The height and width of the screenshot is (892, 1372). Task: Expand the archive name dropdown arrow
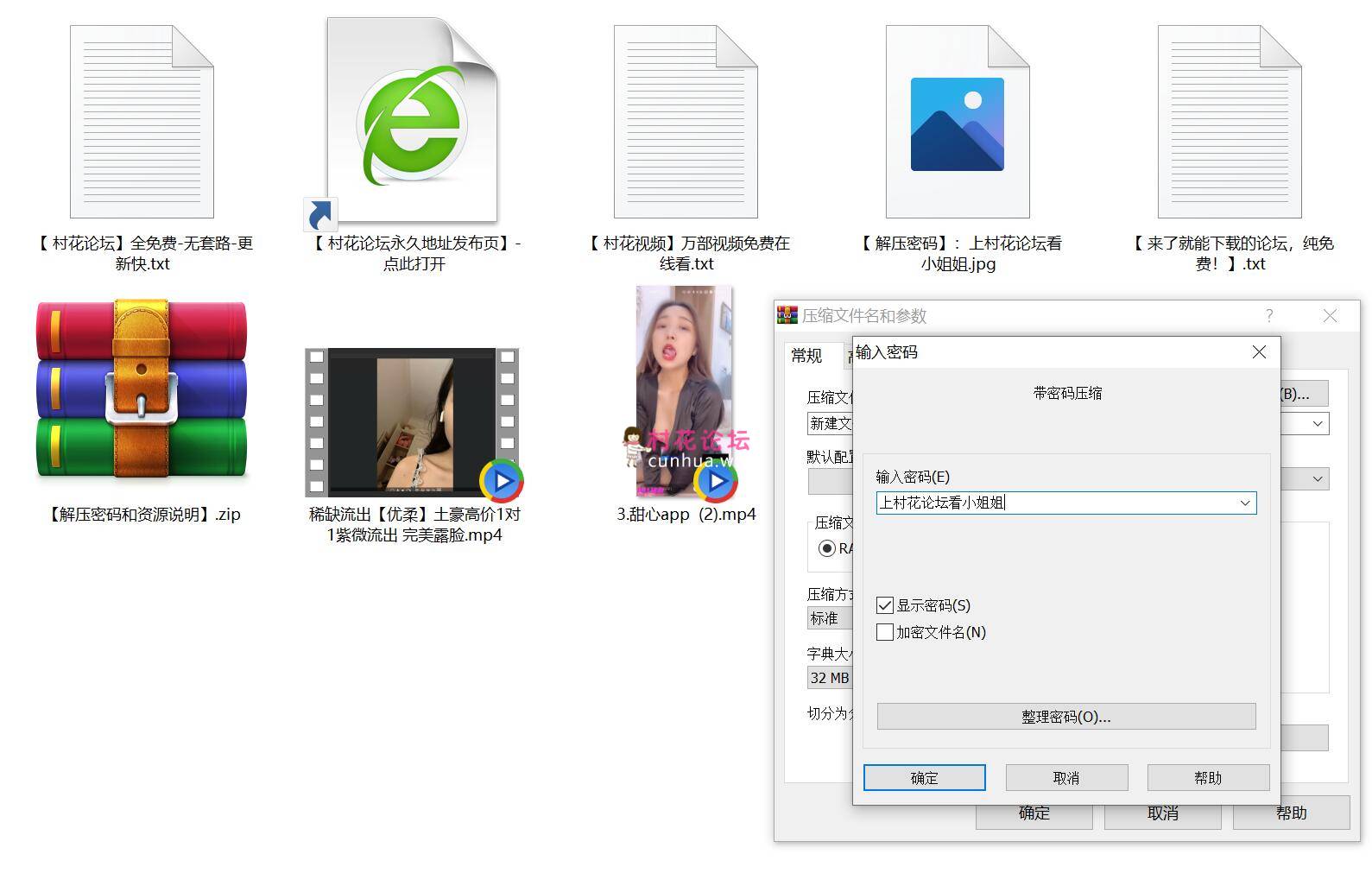pos(1318,424)
